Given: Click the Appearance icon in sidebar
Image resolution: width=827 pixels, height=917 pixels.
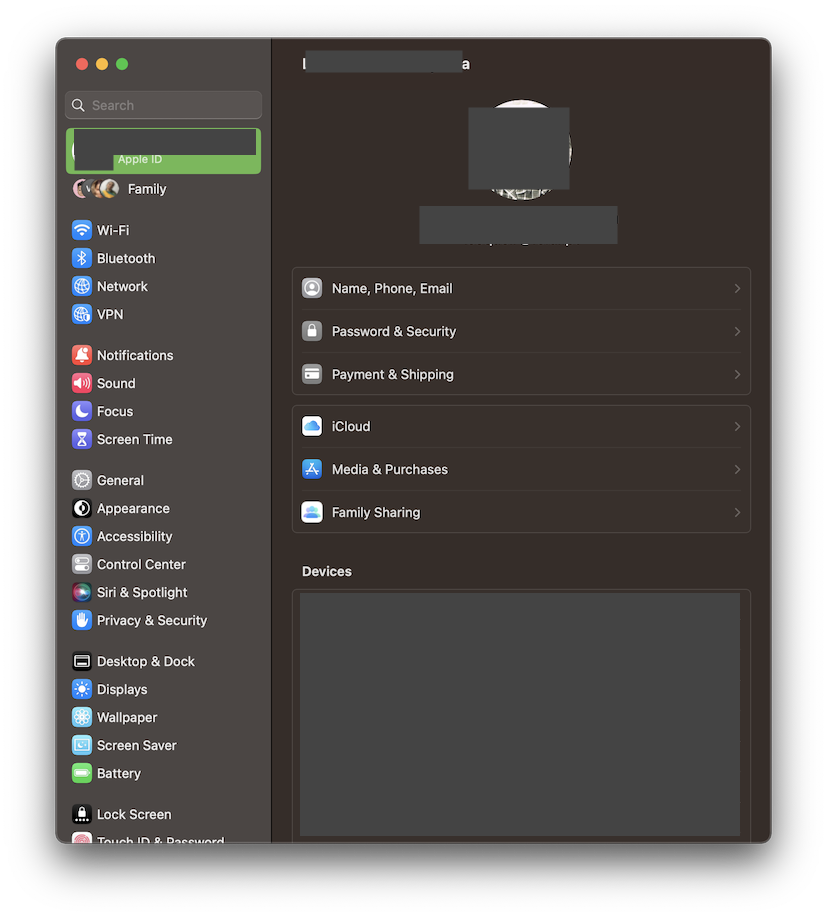Looking at the screenshot, I should click(82, 508).
